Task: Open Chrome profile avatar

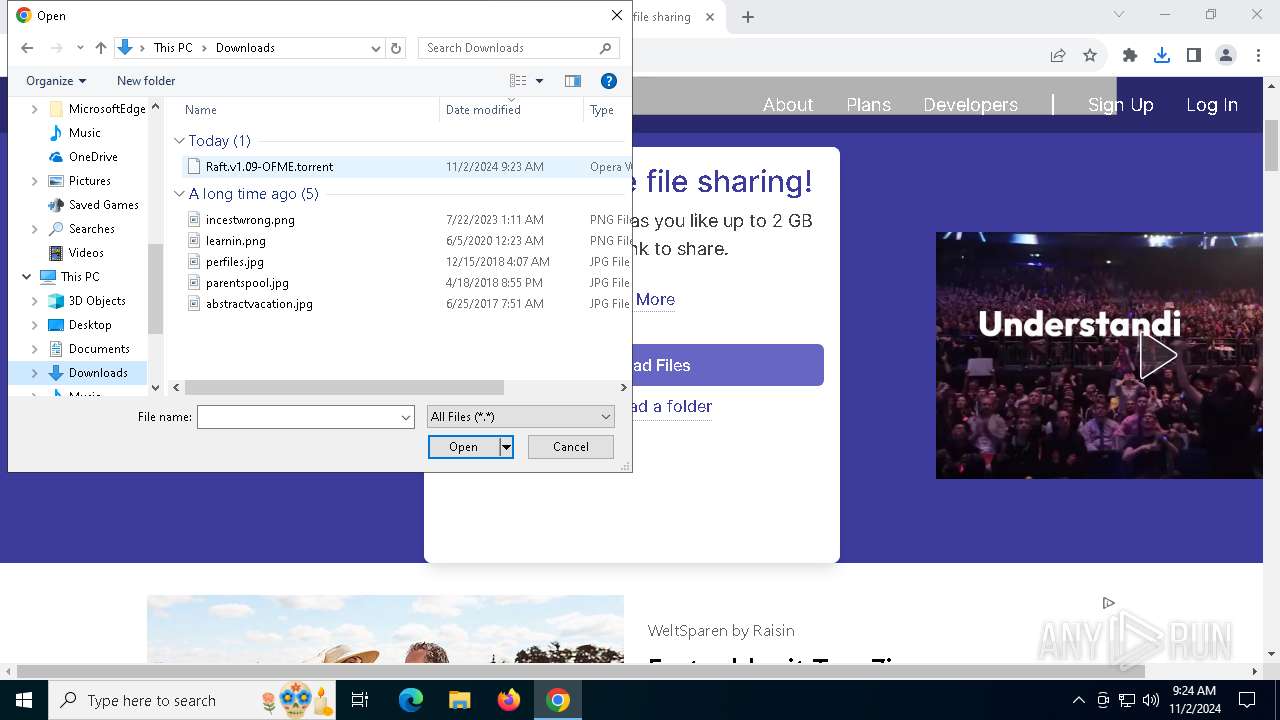Action: point(1226,56)
